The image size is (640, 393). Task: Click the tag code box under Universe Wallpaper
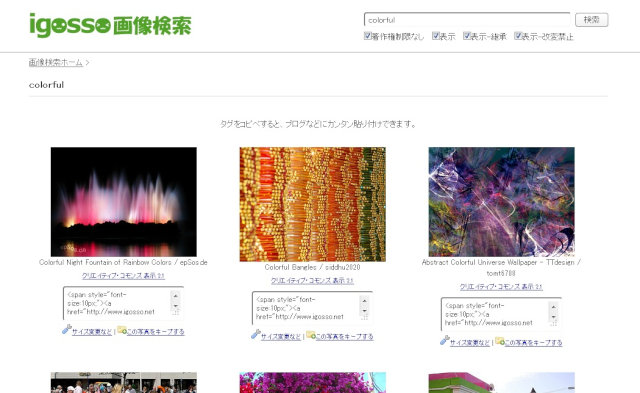pyautogui.click(x=501, y=314)
